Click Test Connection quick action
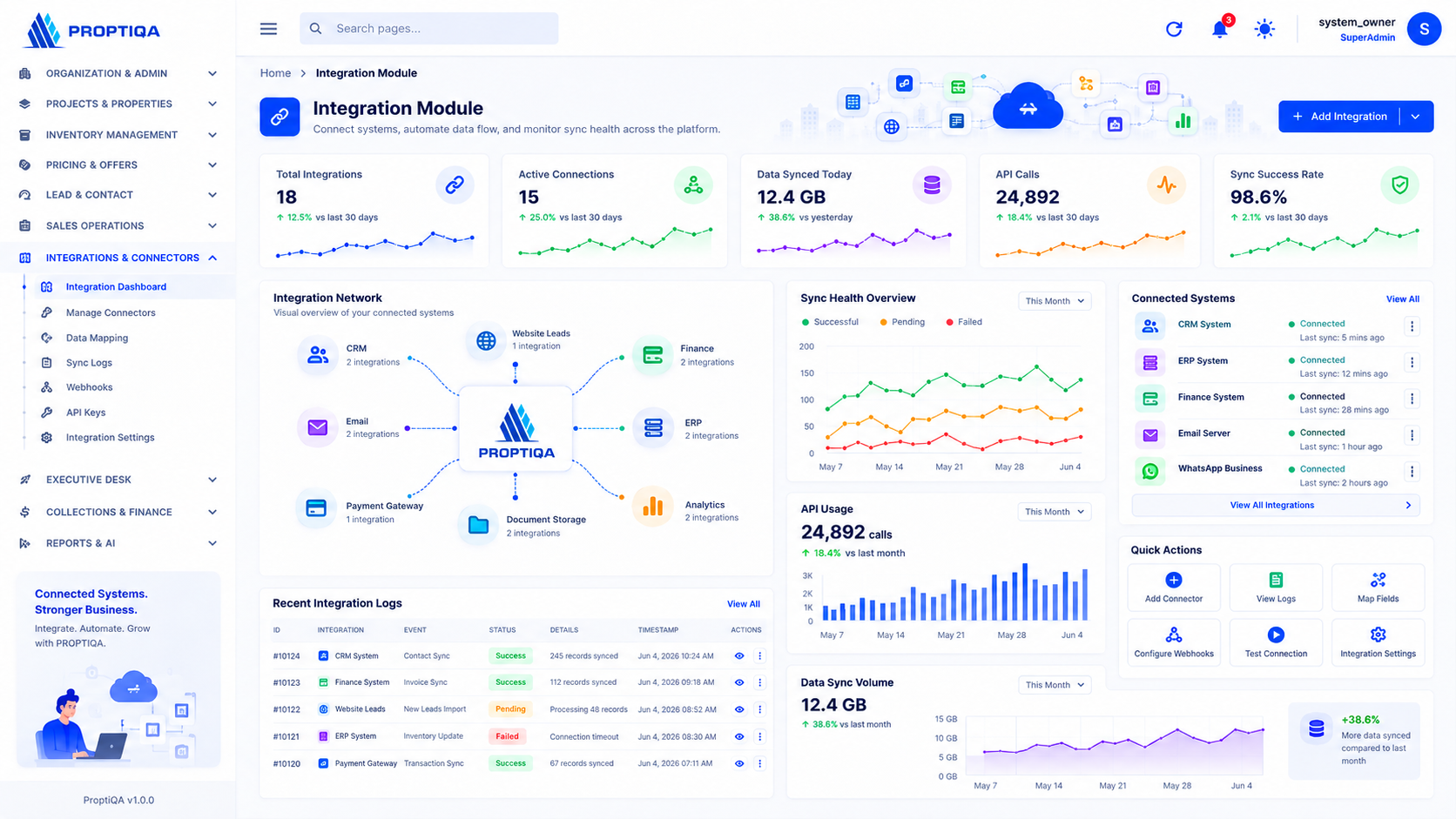Image resolution: width=1456 pixels, height=819 pixels. click(1276, 642)
